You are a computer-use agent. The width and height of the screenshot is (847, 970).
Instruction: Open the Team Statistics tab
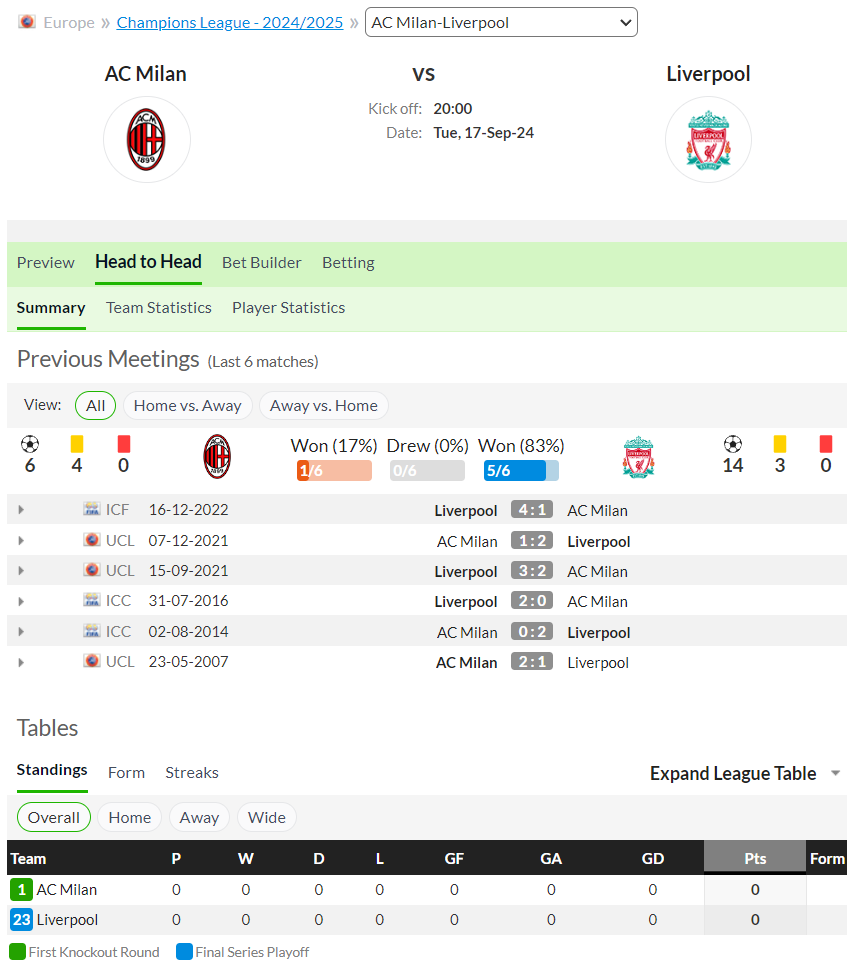(158, 307)
